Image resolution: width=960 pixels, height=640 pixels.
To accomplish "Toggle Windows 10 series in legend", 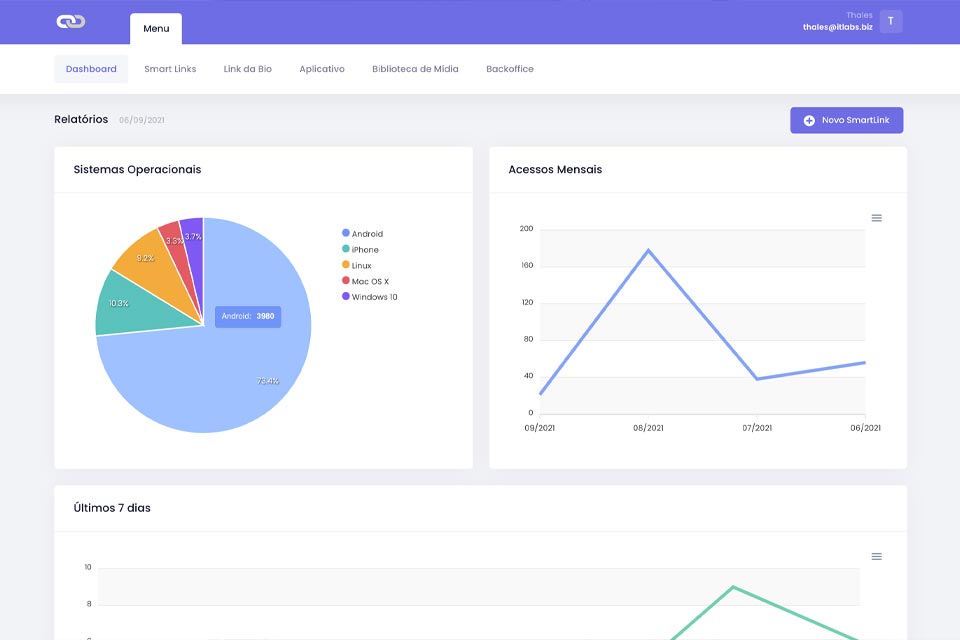I will (370, 296).
